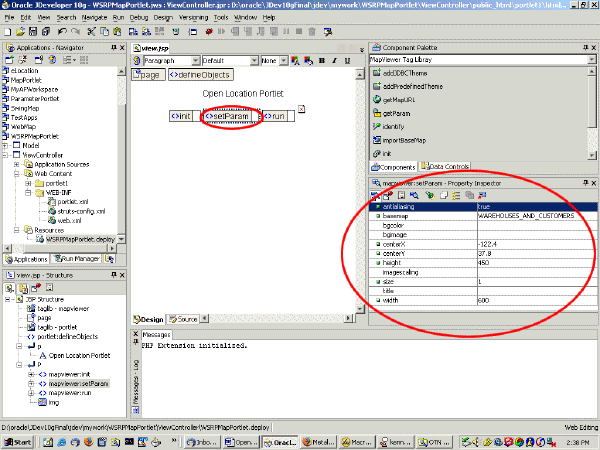Click the Save All toolbar icon
The image size is (600, 450).
click(x=46, y=32)
